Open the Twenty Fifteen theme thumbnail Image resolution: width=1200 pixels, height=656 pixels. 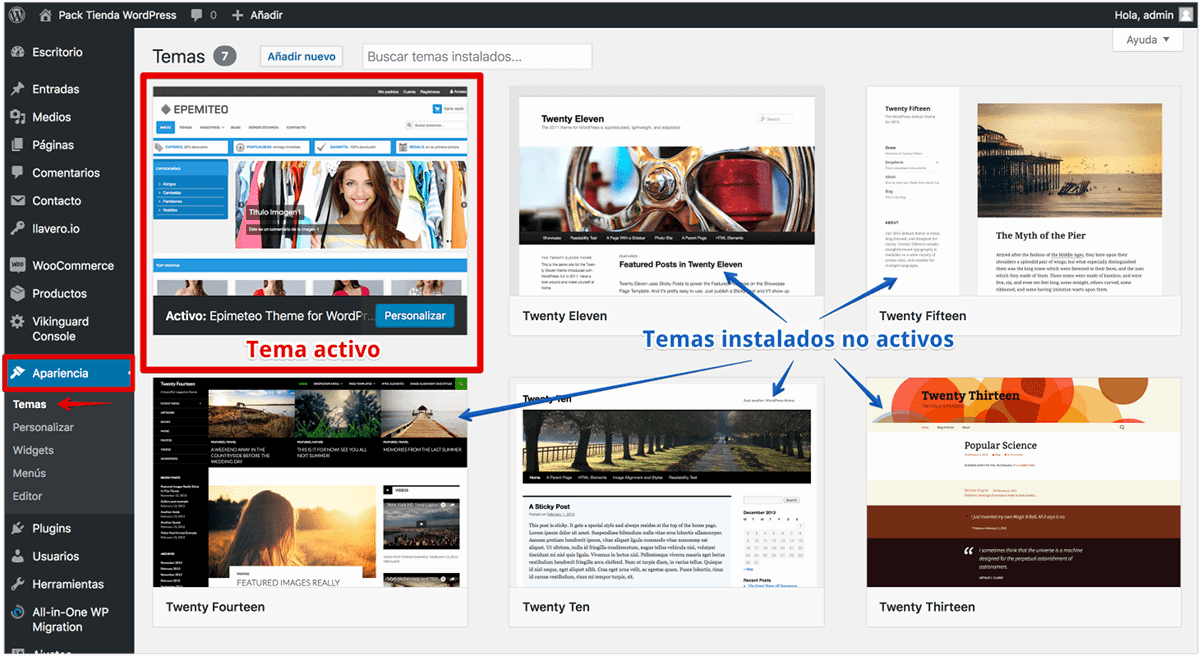click(1024, 191)
